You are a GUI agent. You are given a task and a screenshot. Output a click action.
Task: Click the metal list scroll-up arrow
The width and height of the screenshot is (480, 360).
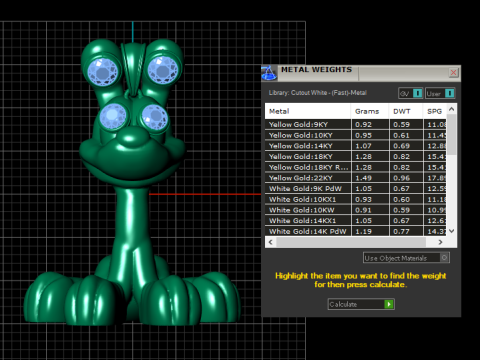pyautogui.click(x=452, y=109)
